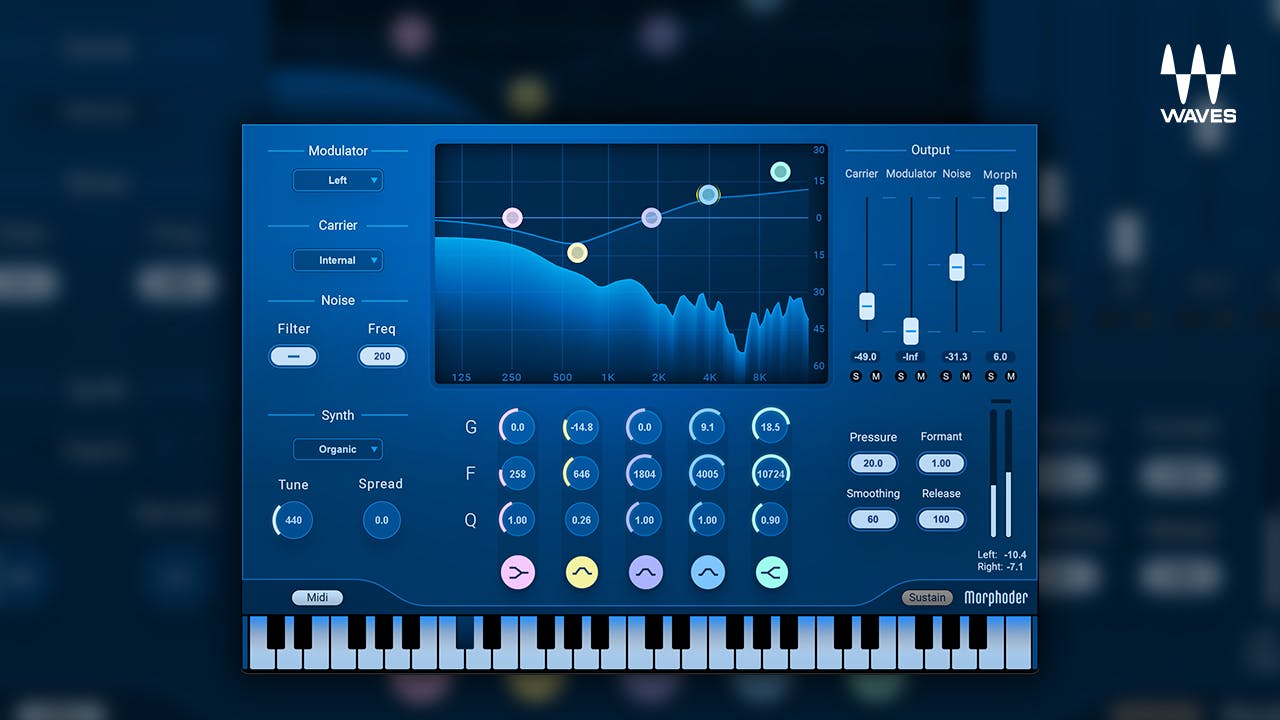1280x720 pixels.
Task: Select the purple band filter shape icon
Action: pyautogui.click(x=645, y=572)
